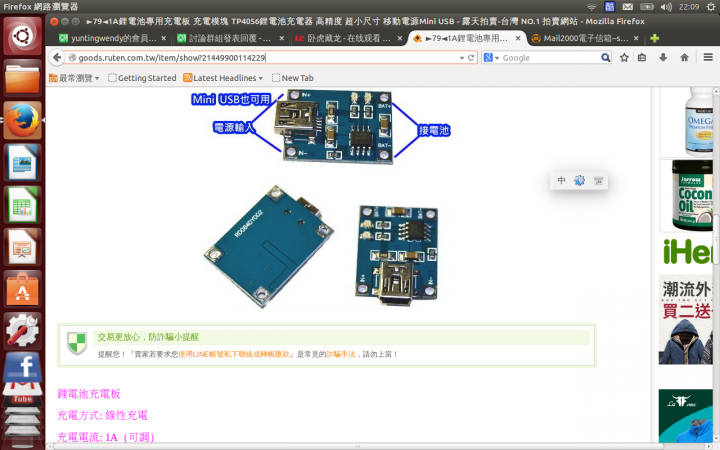Switch to 卧虎藏龙-在线观看 tab
This screenshot has width=720, height=450.
(349, 38)
